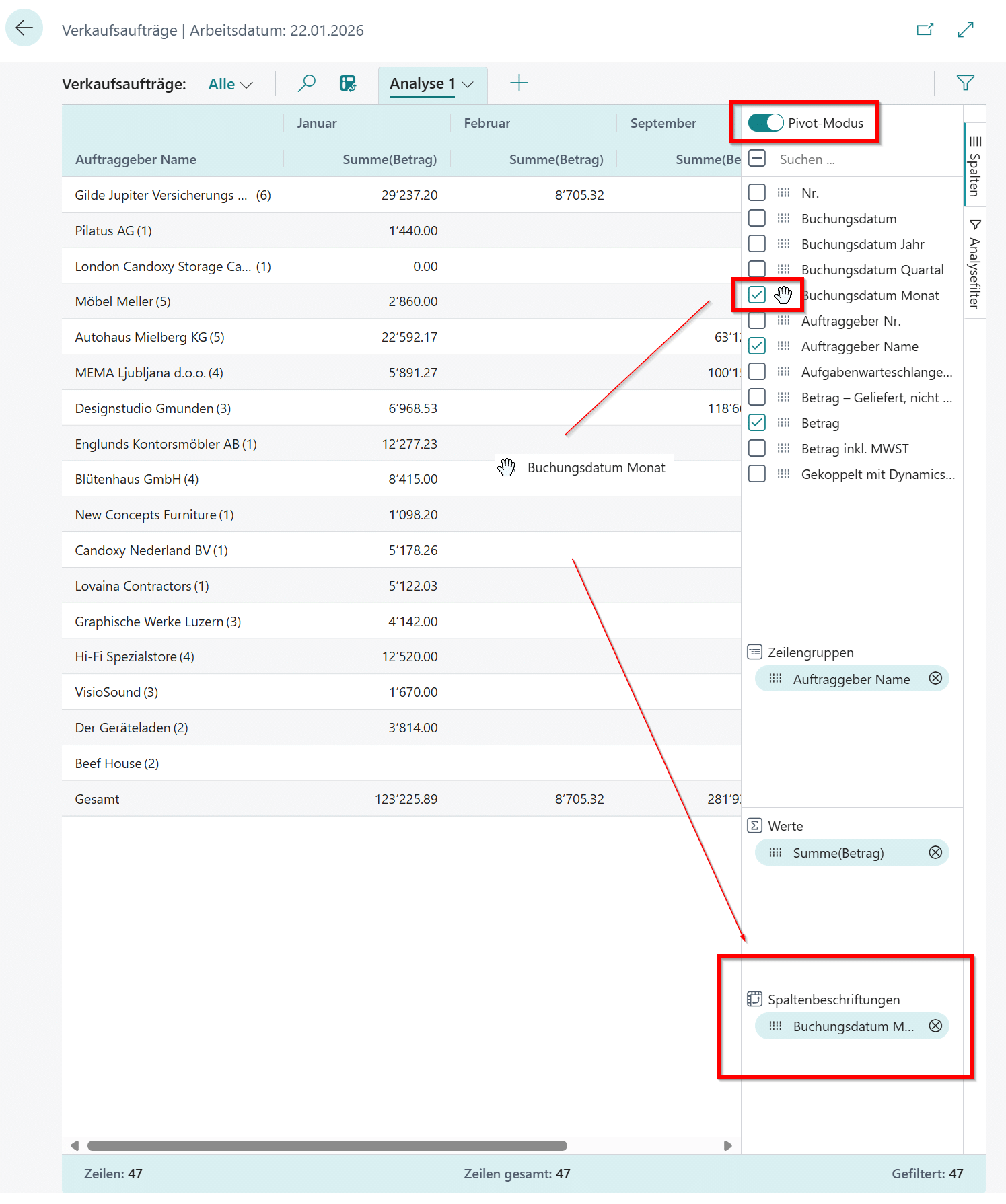Viewport: 1006px width, 1204px height.
Task: Click the horizontal scrollbar right arrow
Action: (x=727, y=1145)
